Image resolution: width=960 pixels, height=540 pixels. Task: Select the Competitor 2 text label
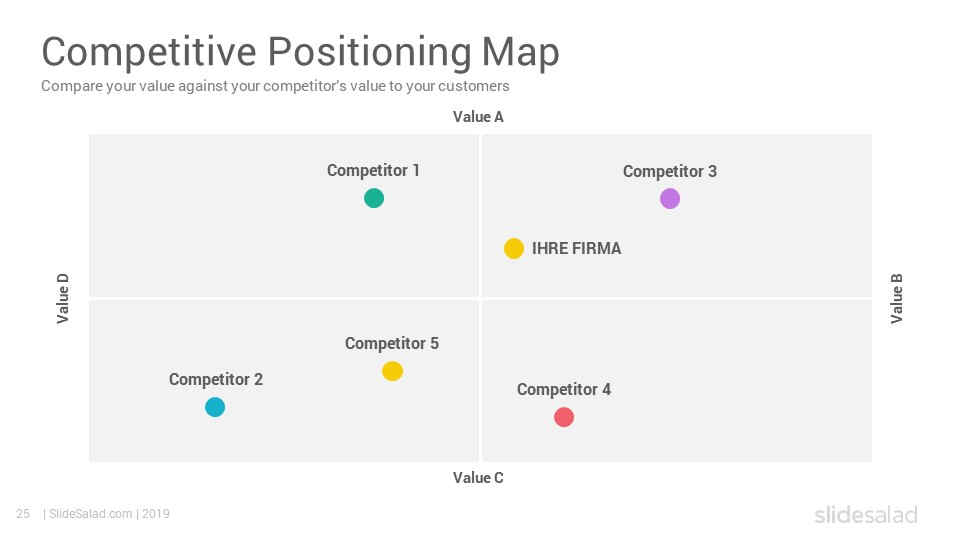[x=216, y=380]
